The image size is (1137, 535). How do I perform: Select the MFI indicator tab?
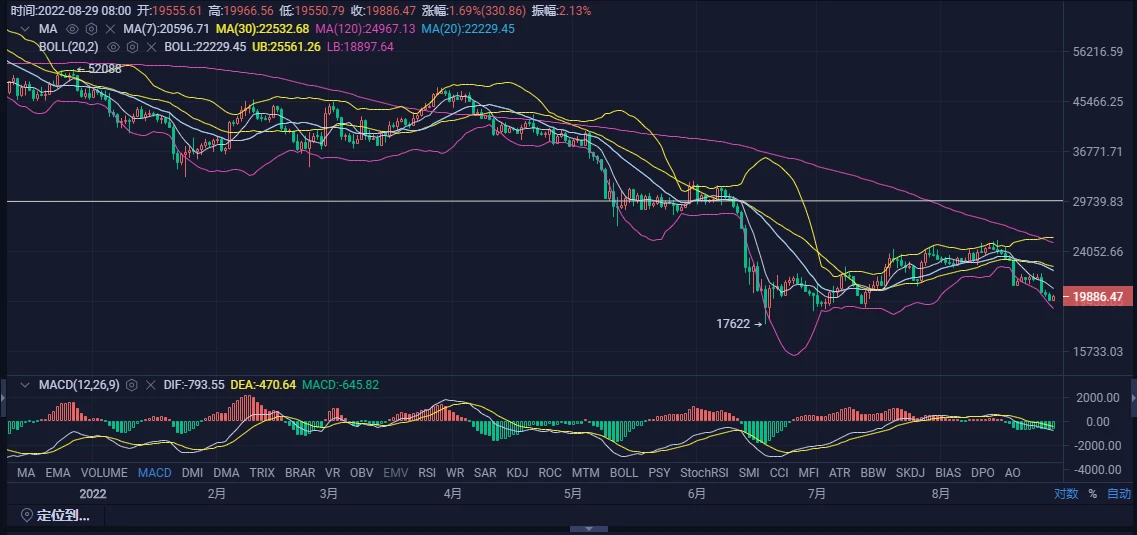809,473
